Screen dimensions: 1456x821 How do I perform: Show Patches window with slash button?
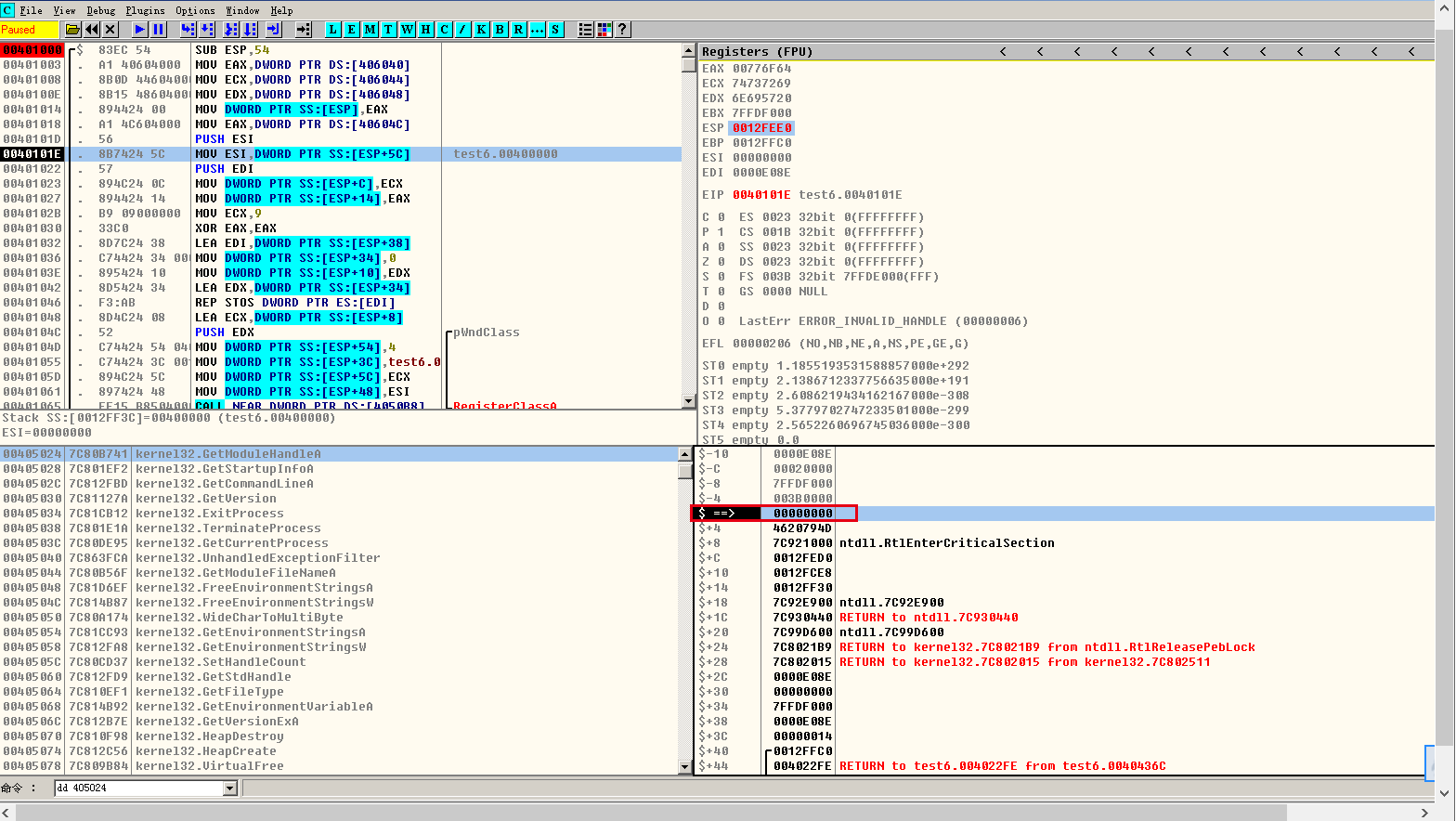463,30
